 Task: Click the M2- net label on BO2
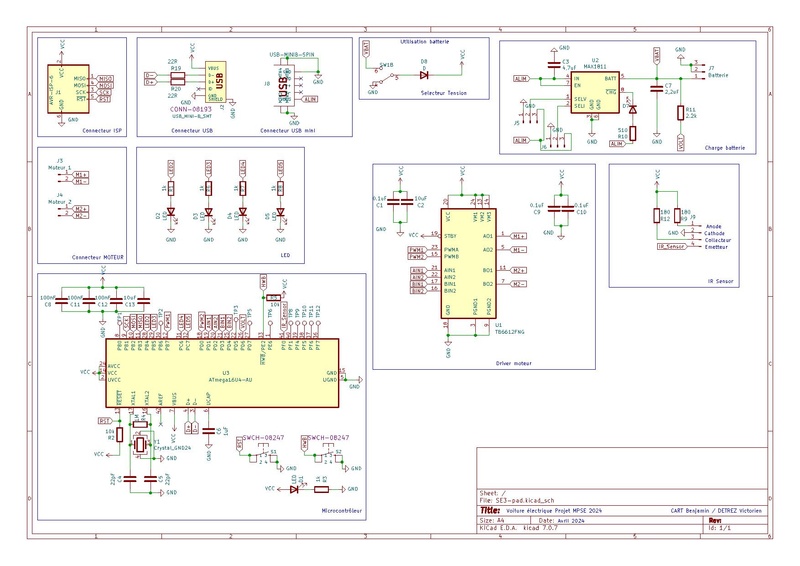[x=519, y=284]
